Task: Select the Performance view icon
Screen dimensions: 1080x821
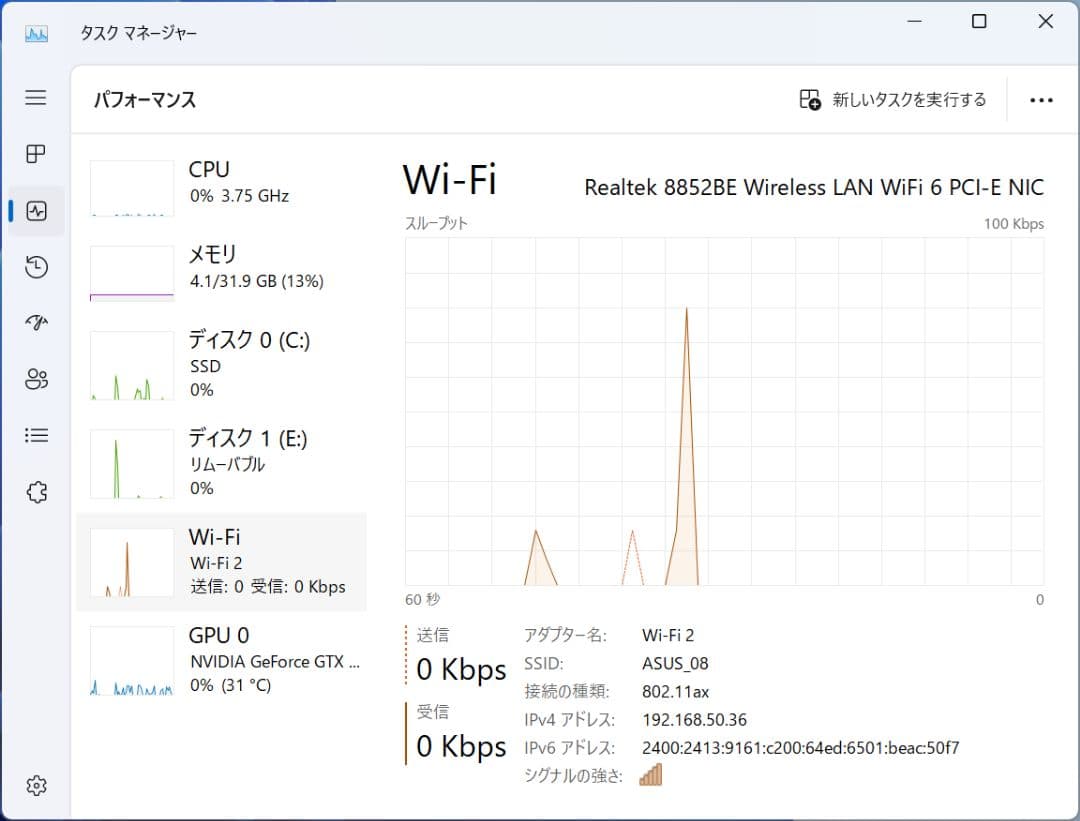Action: (x=35, y=210)
